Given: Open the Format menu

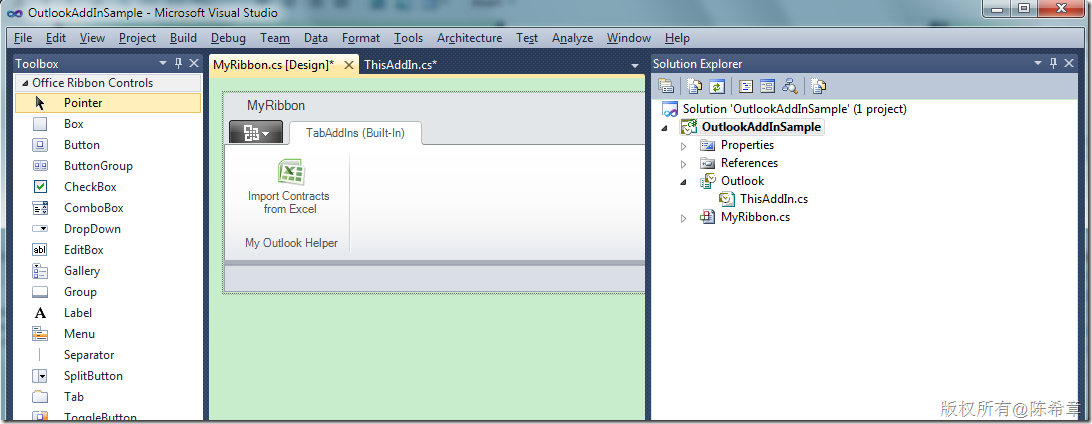Looking at the screenshot, I should coord(361,38).
